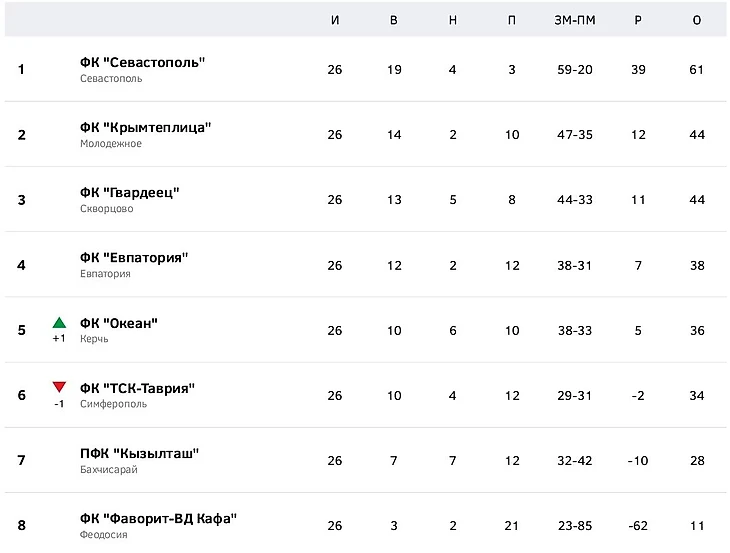
Task: Sort by the "О" points column header
Action: tap(697, 20)
